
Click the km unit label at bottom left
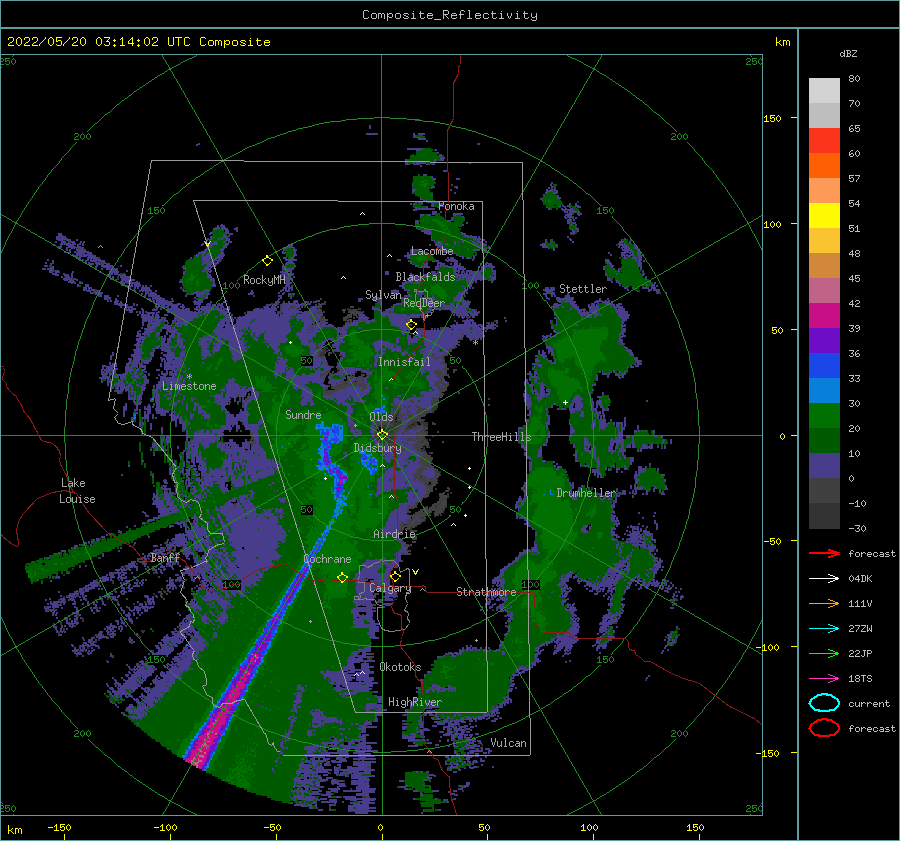click(15, 830)
